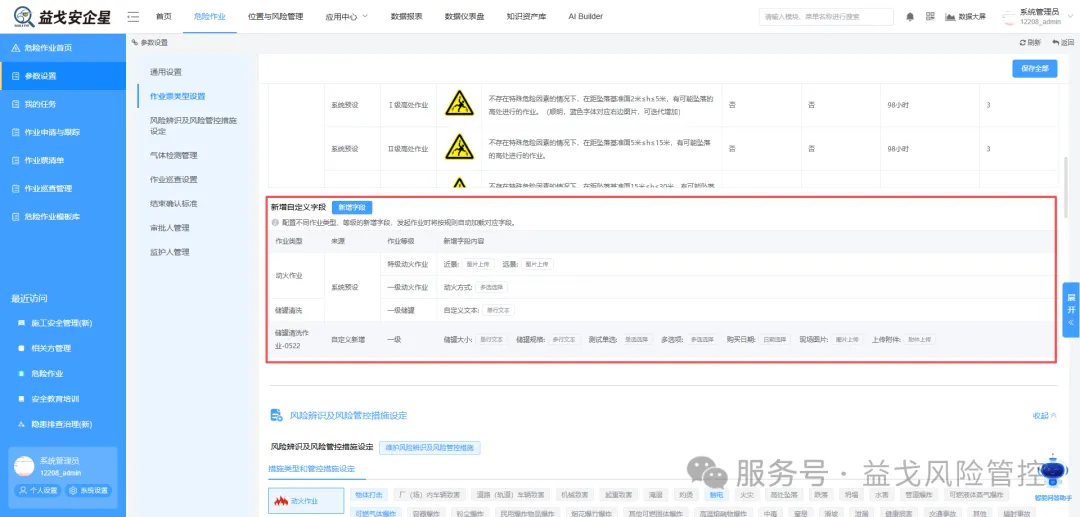Switch to 位置与风险管理 top tab

point(276,17)
